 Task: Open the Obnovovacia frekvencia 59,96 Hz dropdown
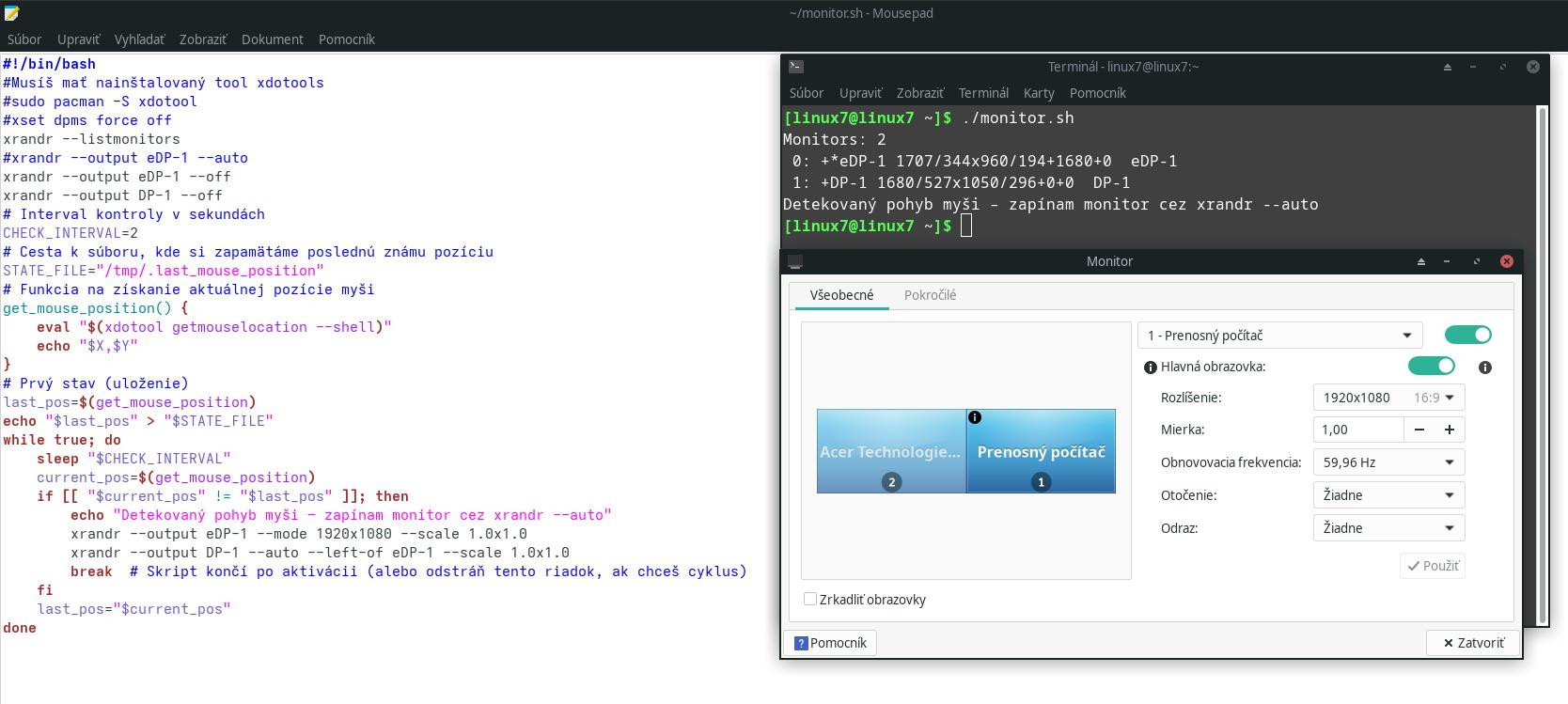coord(1388,462)
